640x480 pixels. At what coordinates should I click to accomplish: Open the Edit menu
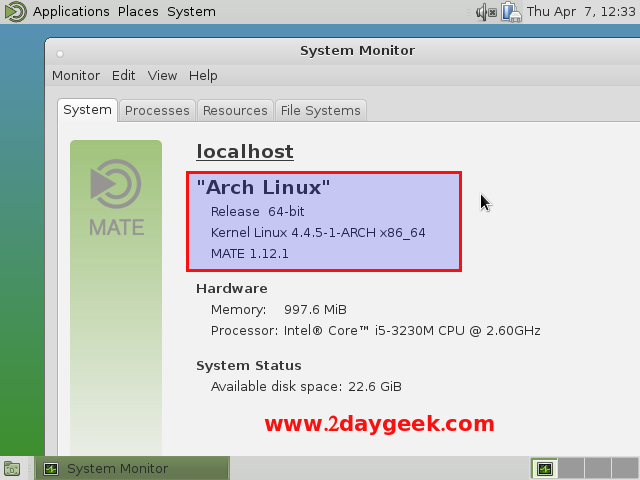124,76
